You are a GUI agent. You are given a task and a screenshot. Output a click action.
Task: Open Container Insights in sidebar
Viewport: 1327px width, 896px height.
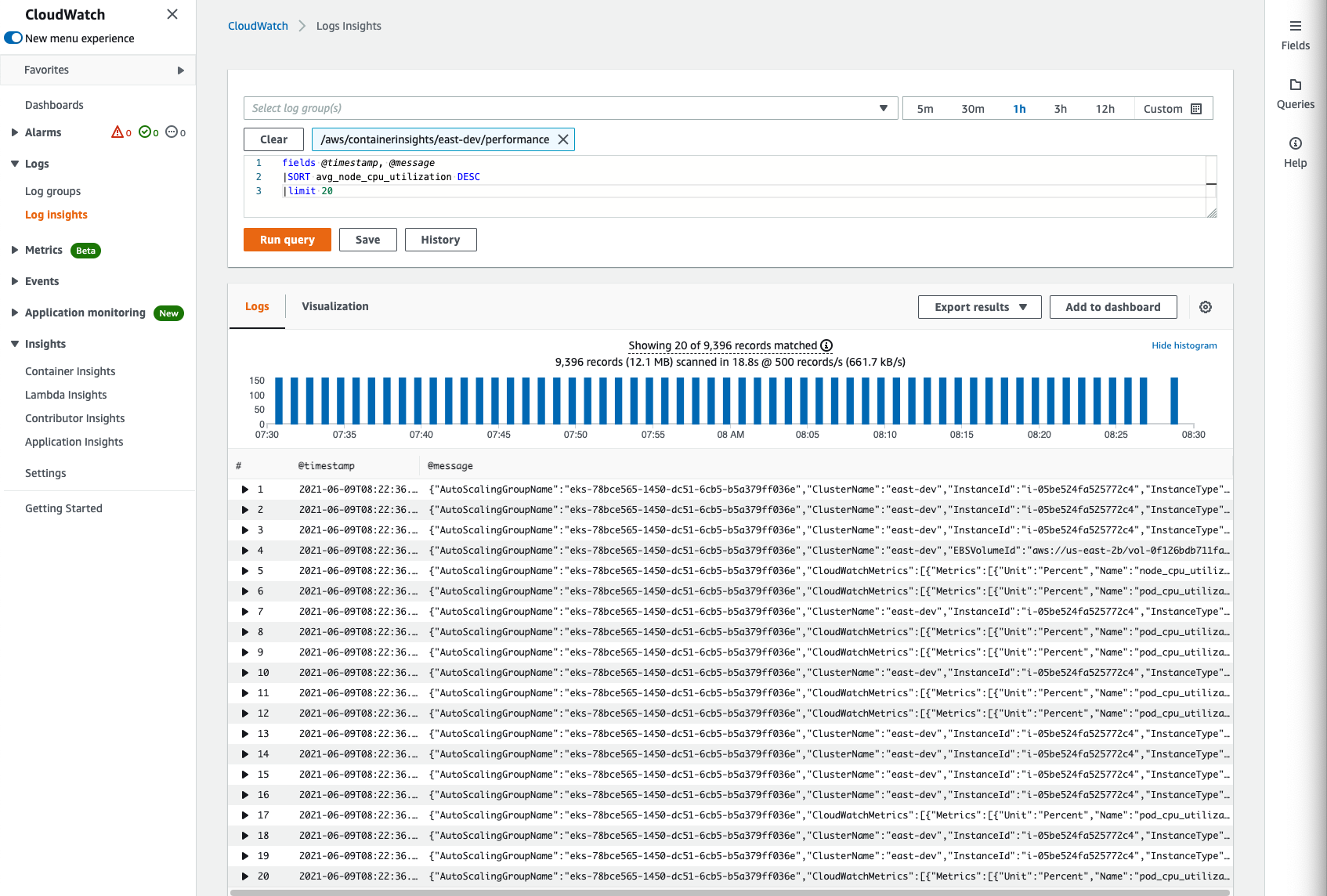point(70,371)
